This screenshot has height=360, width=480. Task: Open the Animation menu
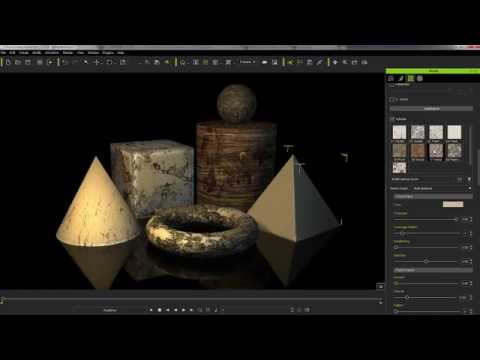coord(52,53)
